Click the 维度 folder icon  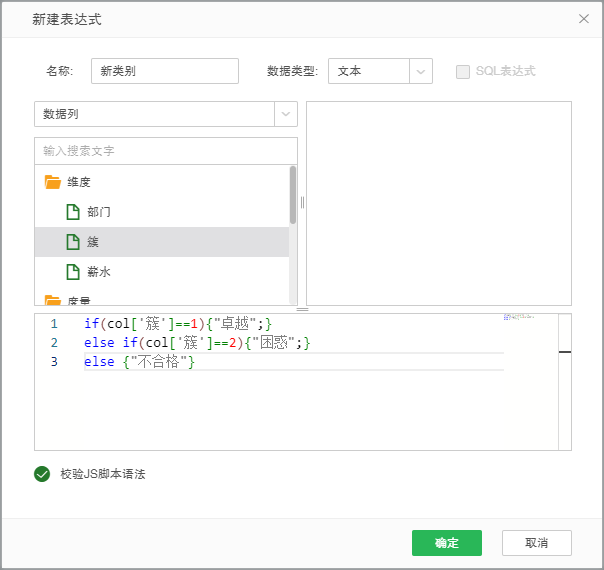click(x=53, y=182)
